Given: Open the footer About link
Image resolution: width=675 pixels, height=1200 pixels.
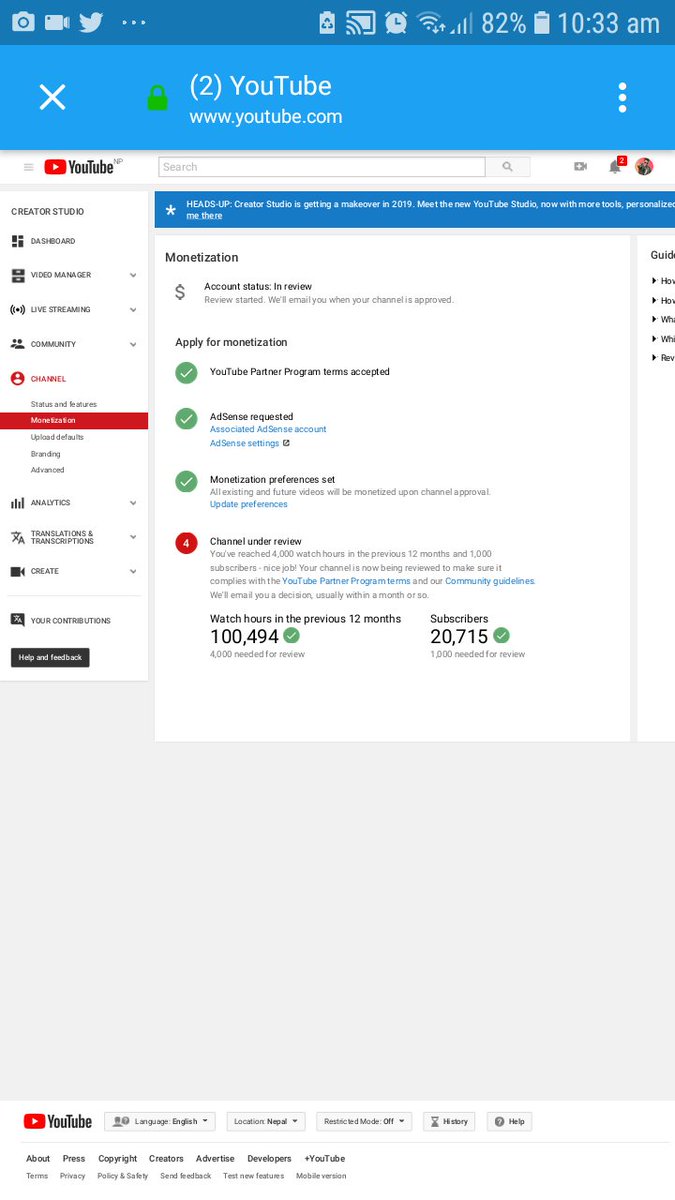Looking at the screenshot, I should pyautogui.click(x=38, y=1159).
